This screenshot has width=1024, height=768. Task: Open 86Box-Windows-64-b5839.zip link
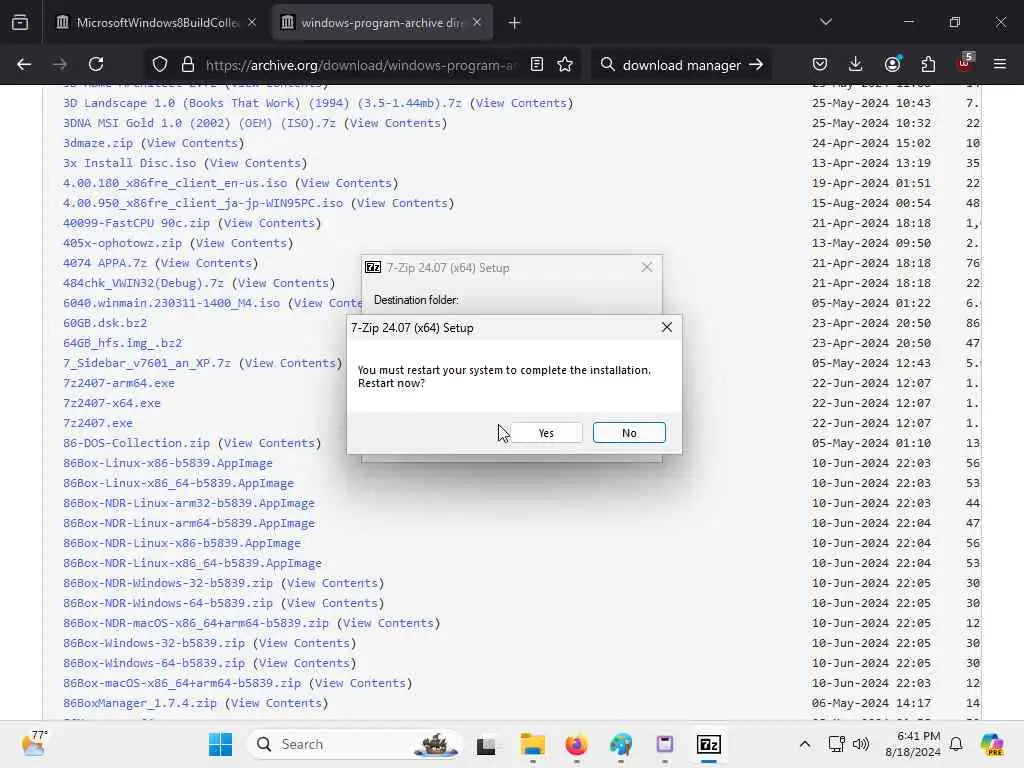tap(153, 663)
